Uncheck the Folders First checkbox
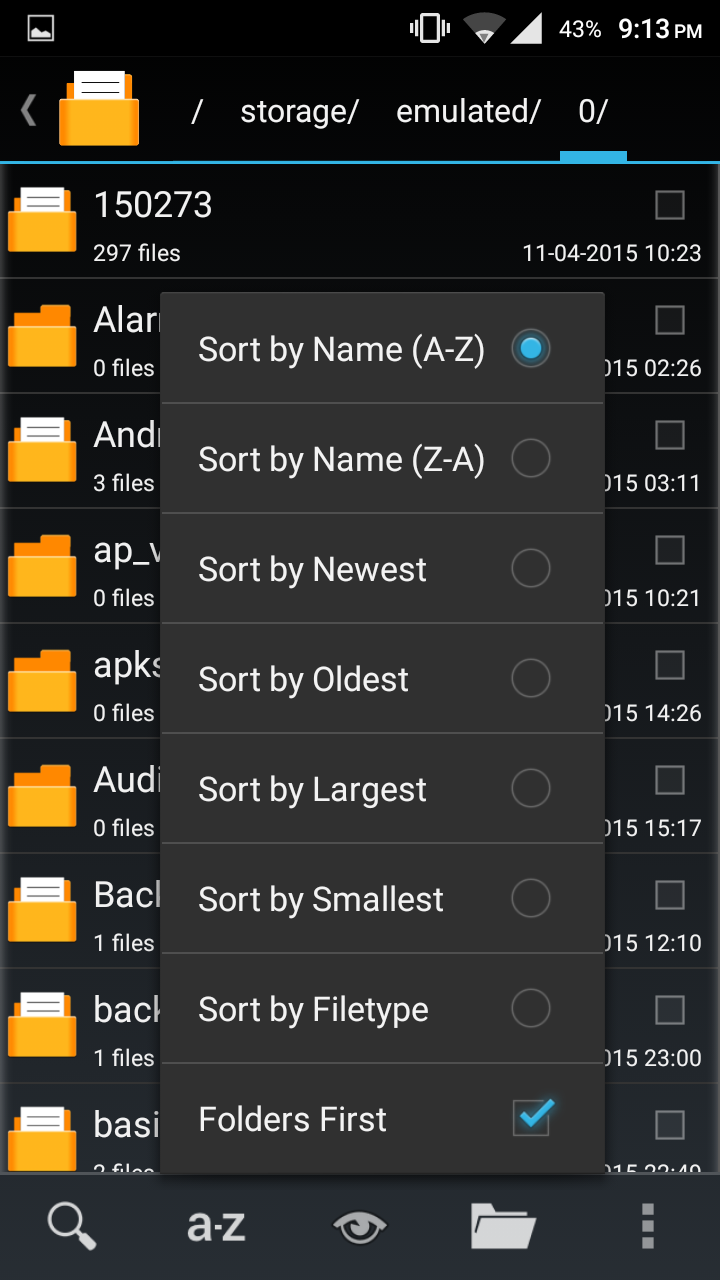Viewport: 720px width, 1280px height. pyautogui.click(x=531, y=1118)
